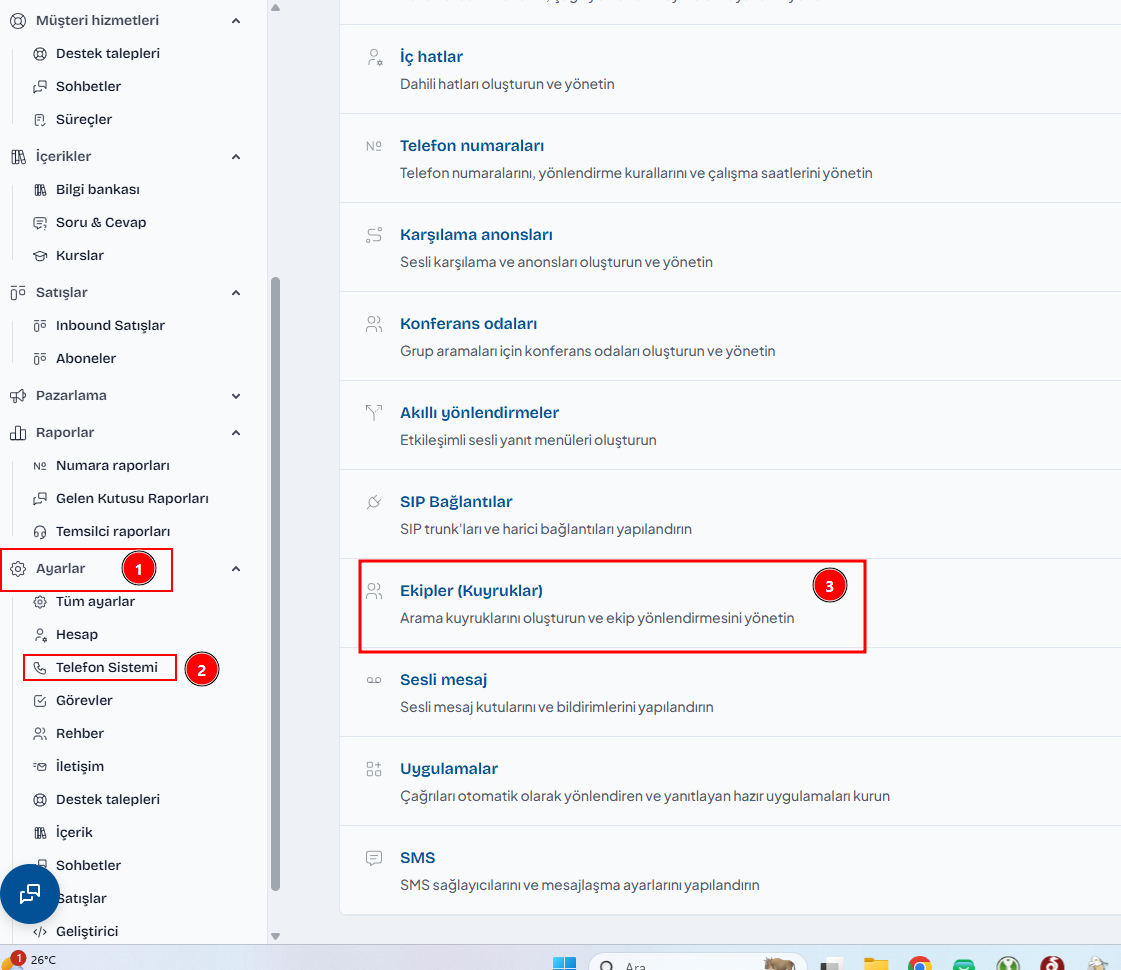
Task: Open Tüm ayarlar in the sidebar
Action: click(95, 602)
